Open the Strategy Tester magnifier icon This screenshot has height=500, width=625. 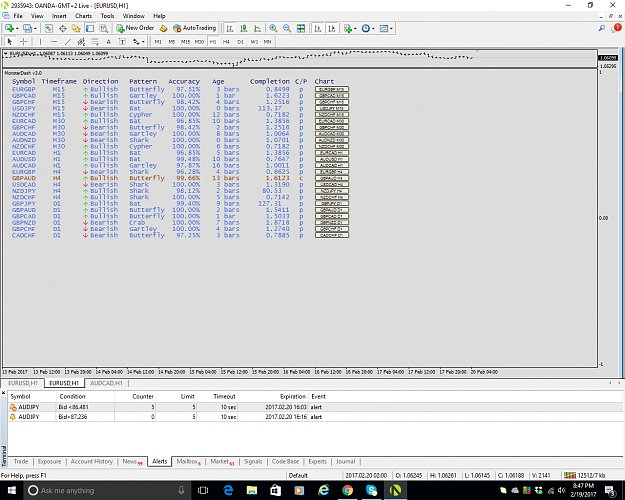coord(104,28)
